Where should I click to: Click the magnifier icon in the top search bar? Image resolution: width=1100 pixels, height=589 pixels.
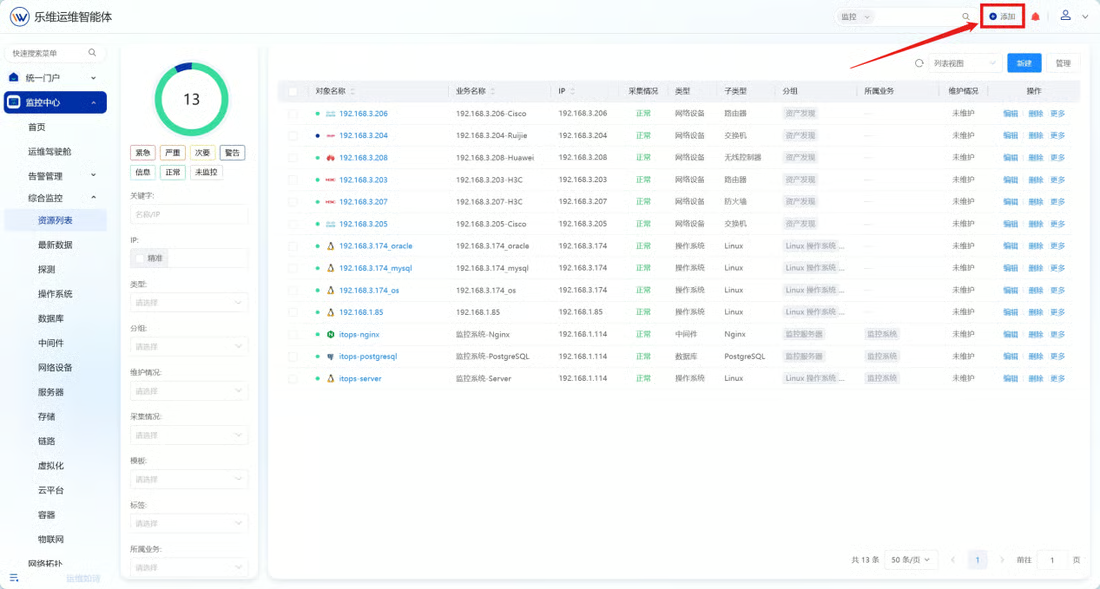(966, 17)
